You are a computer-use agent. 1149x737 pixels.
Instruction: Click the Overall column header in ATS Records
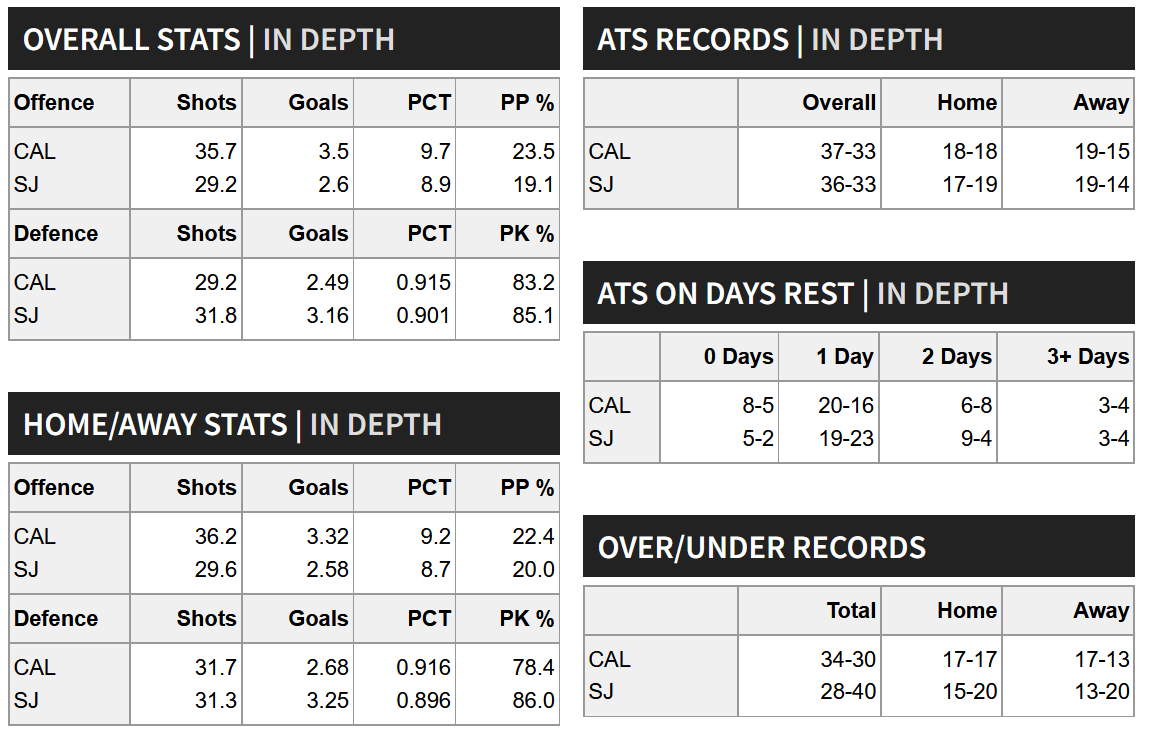click(x=839, y=103)
